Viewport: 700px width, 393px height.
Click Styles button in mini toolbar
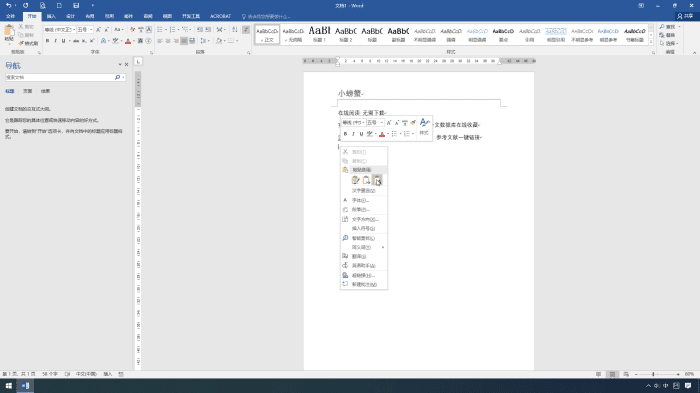[424, 127]
